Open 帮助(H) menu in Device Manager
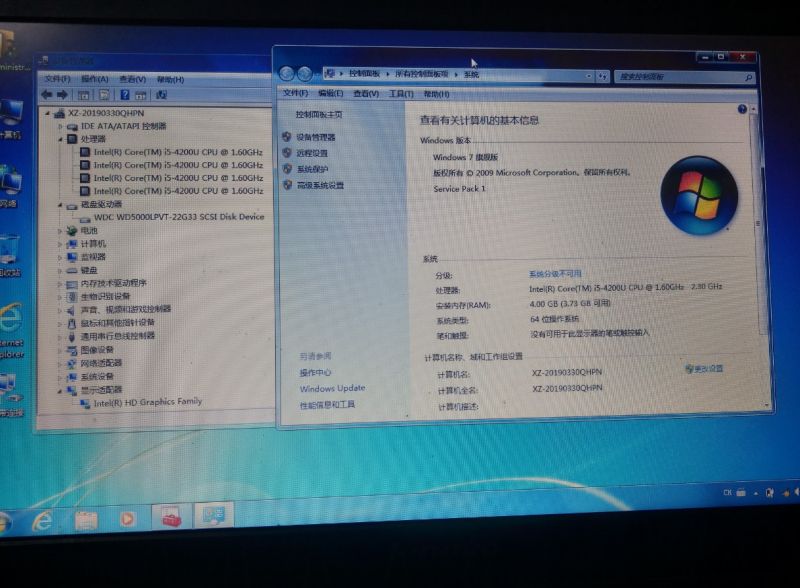800x588 pixels. [170, 80]
